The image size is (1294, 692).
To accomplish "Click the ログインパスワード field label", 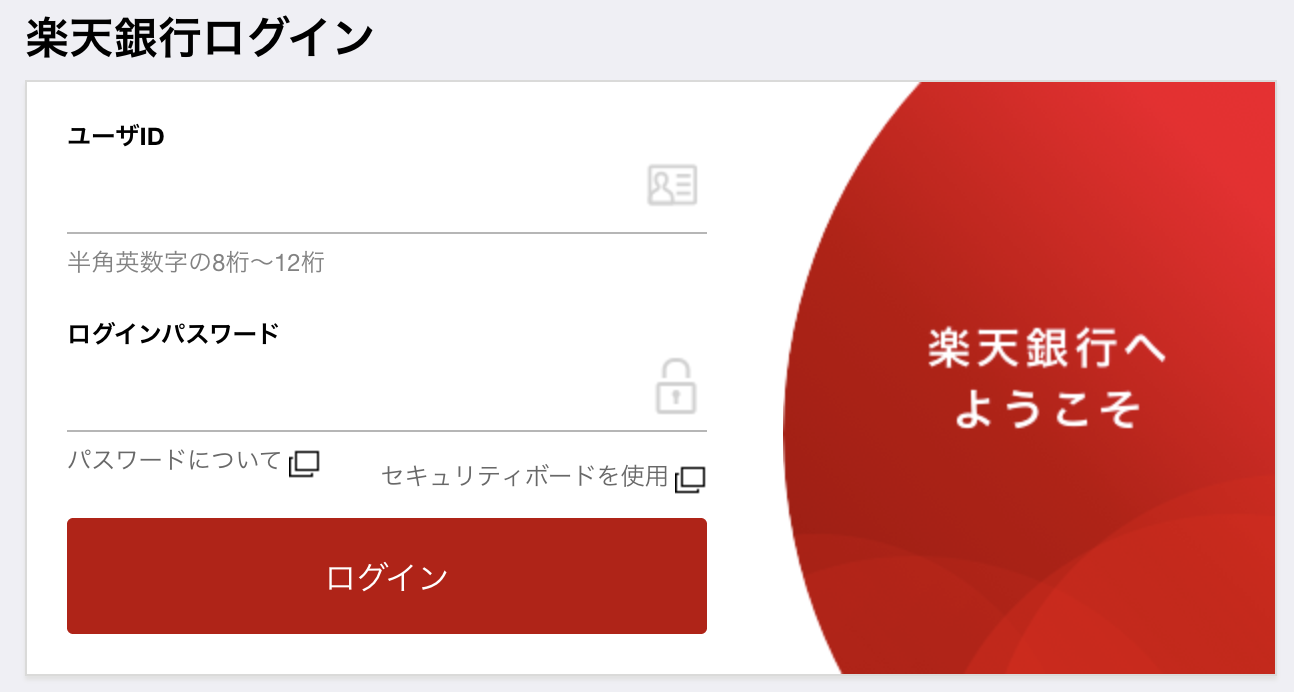I will (x=173, y=335).
